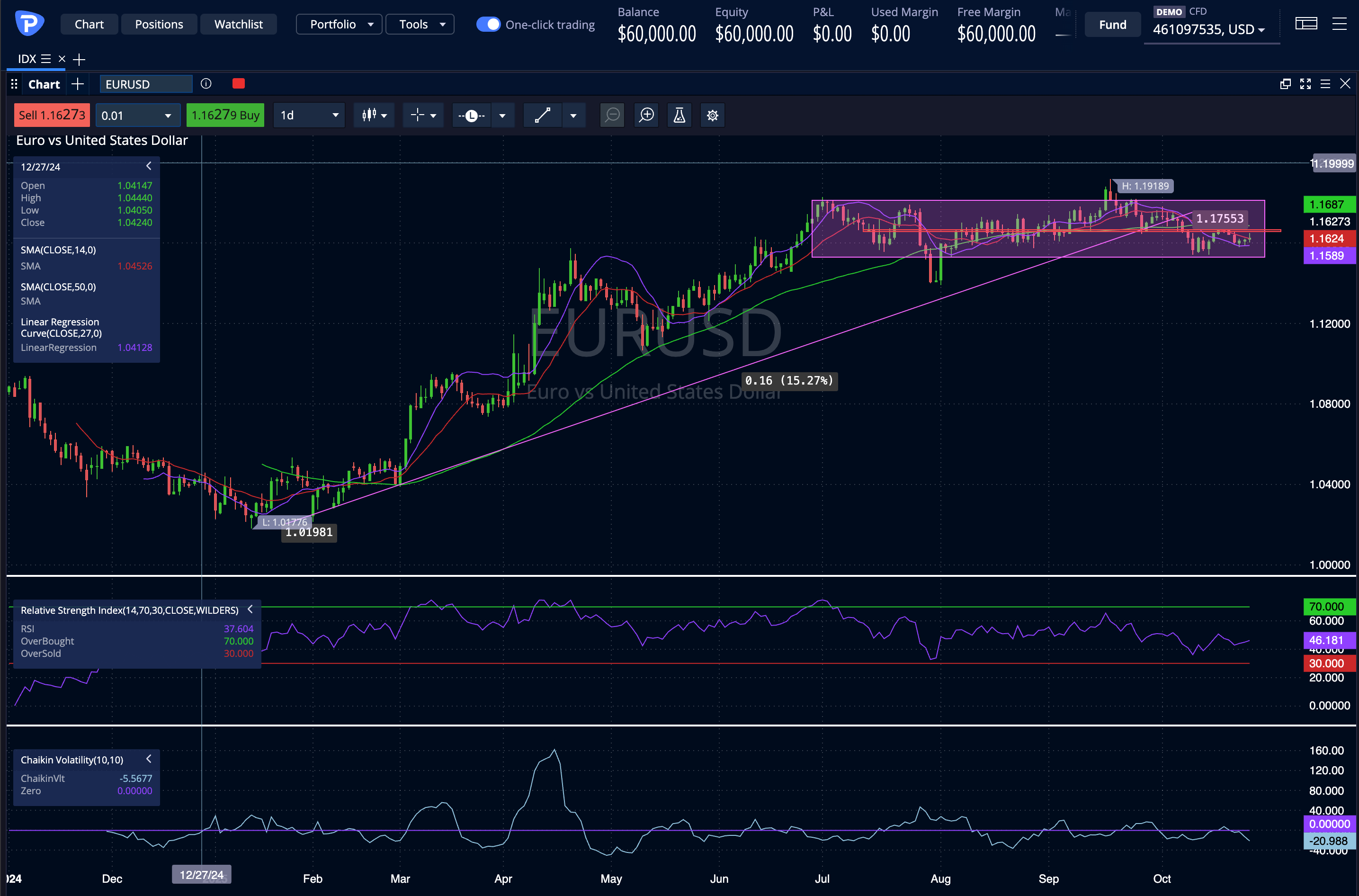Open chart settings gear icon
Screen dimensions: 1359x896
712,116
